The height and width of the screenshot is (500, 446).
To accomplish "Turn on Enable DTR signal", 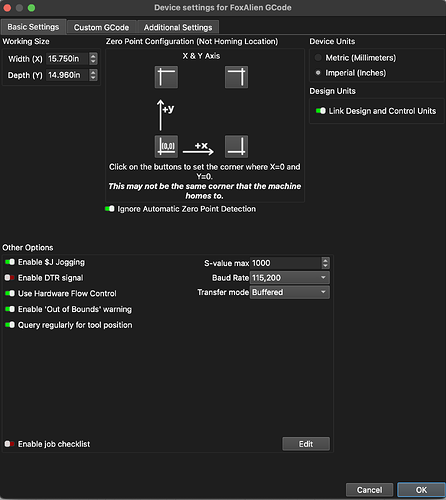I will tap(10, 278).
